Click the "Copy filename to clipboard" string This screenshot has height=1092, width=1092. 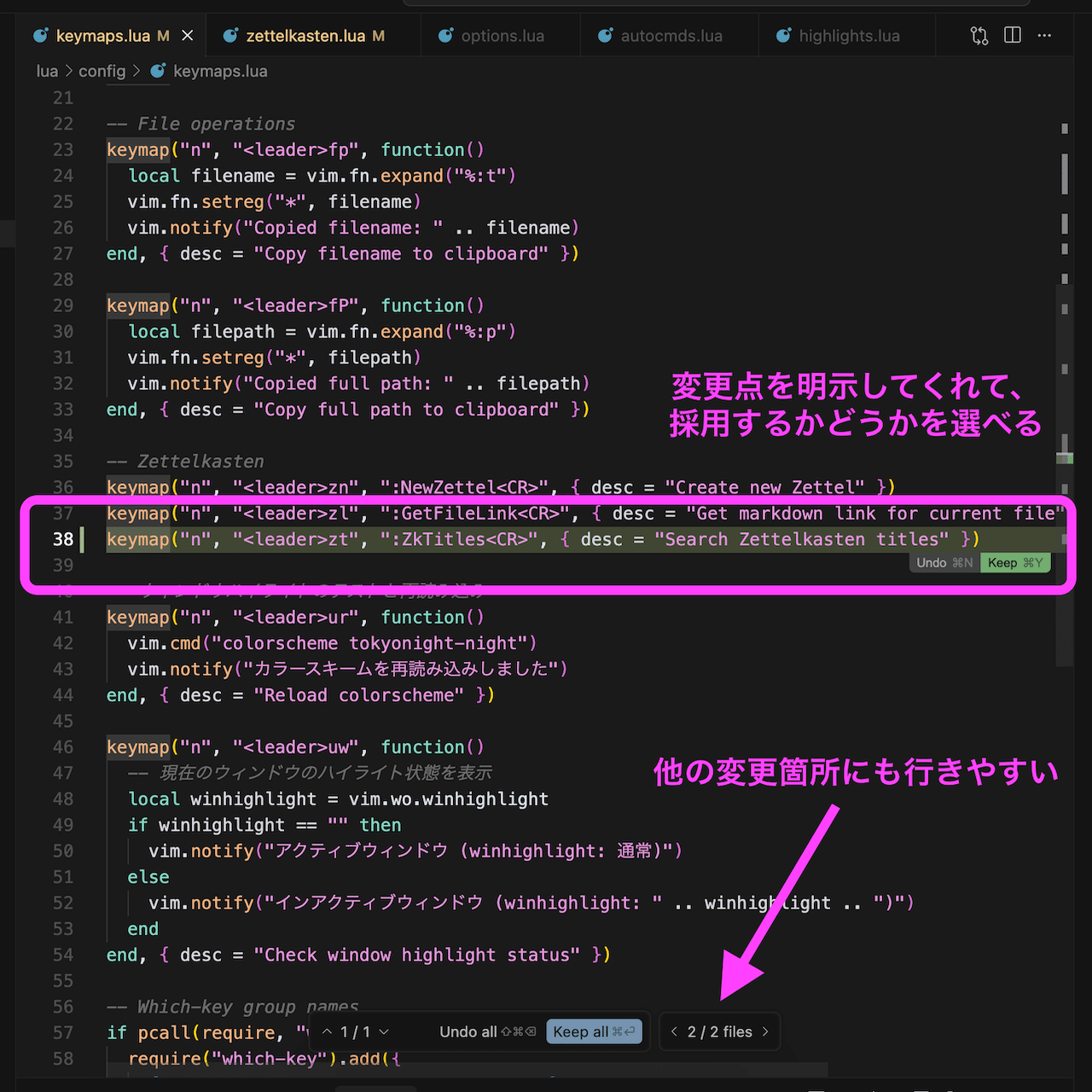(x=401, y=253)
